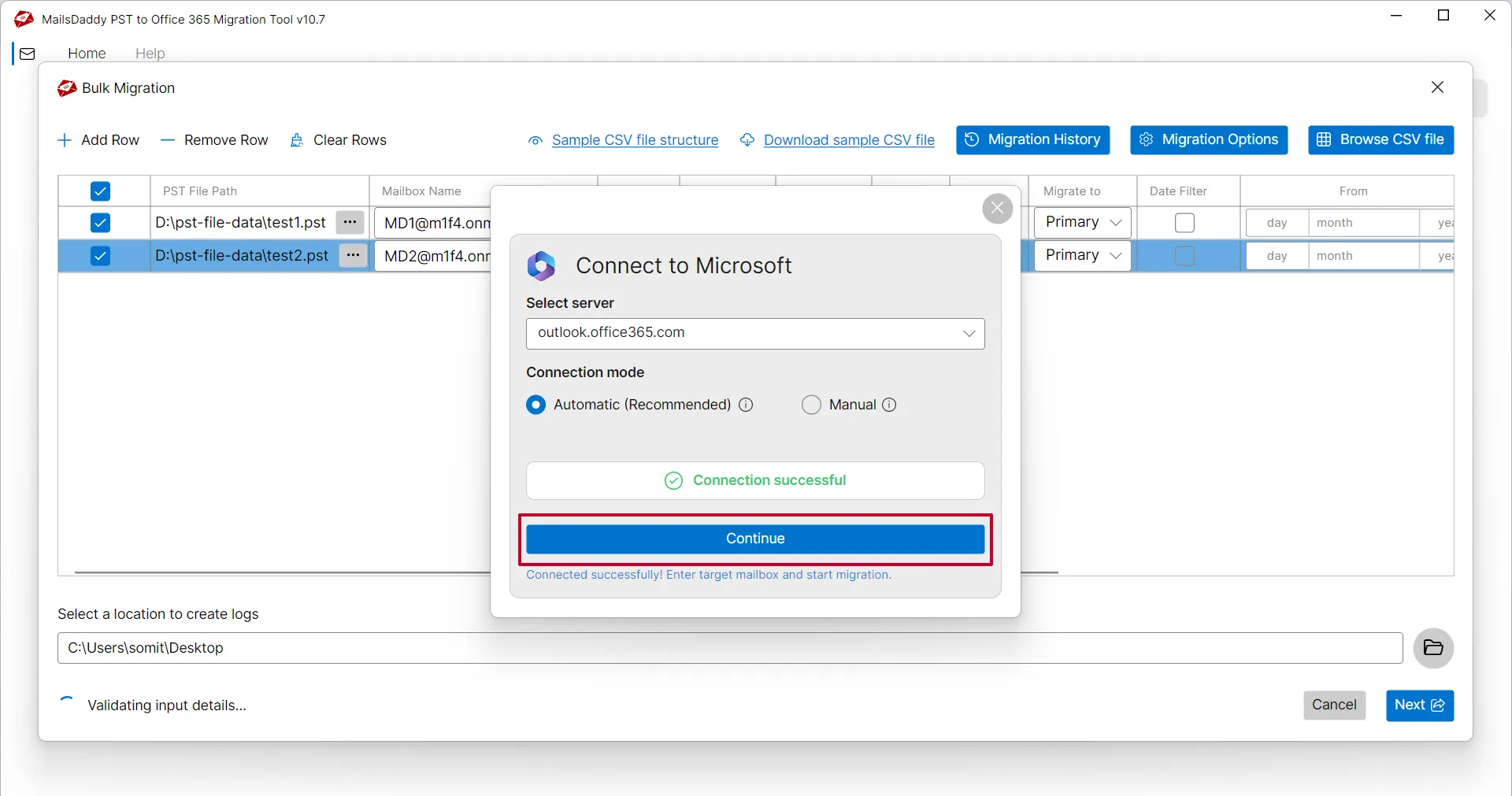The image size is (1512, 796).
Task: Expand the Select server dropdown
Action: click(x=969, y=333)
